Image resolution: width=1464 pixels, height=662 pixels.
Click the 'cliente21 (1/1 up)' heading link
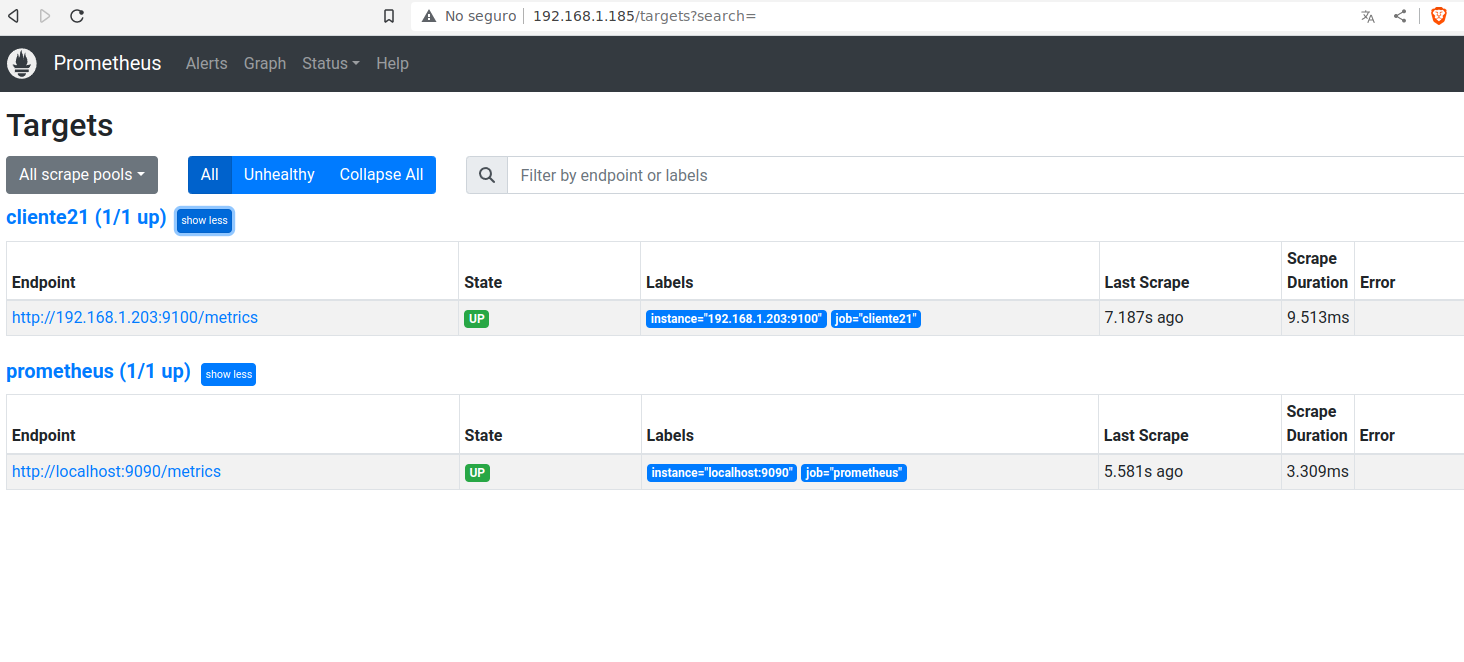pos(86,218)
